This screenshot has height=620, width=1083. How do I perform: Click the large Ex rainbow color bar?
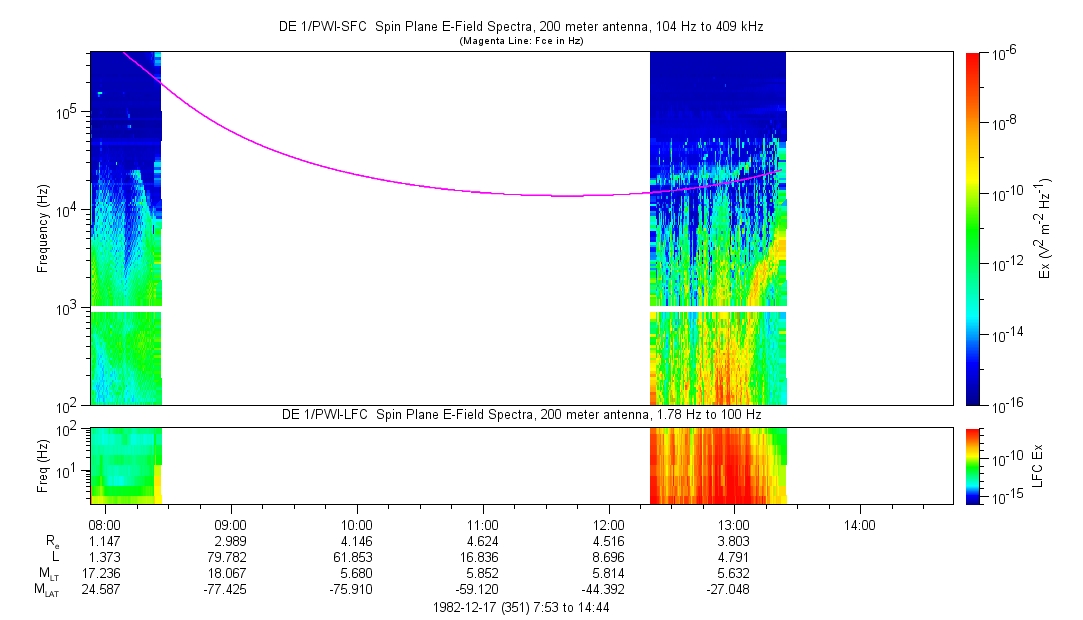(972, 228)
